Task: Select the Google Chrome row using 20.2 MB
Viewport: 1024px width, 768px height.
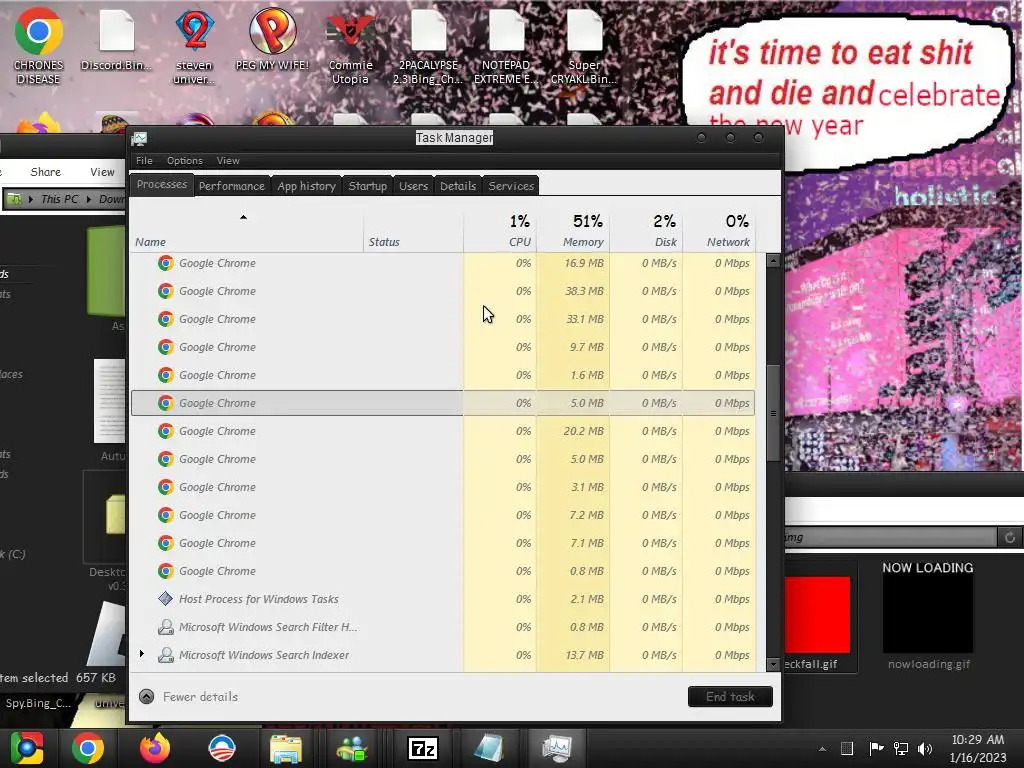Action: 443,431
